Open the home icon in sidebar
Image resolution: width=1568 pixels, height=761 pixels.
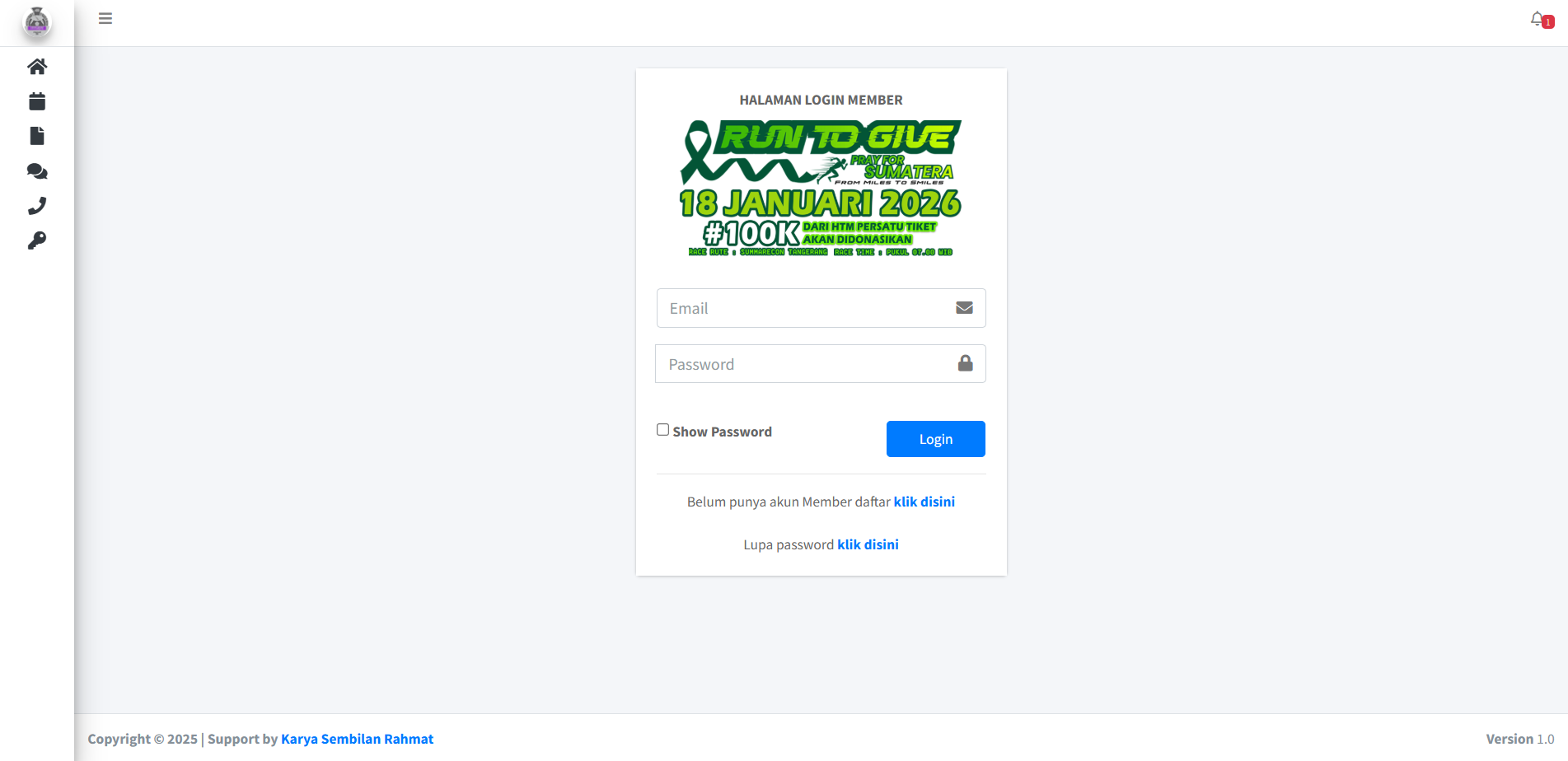37,66
